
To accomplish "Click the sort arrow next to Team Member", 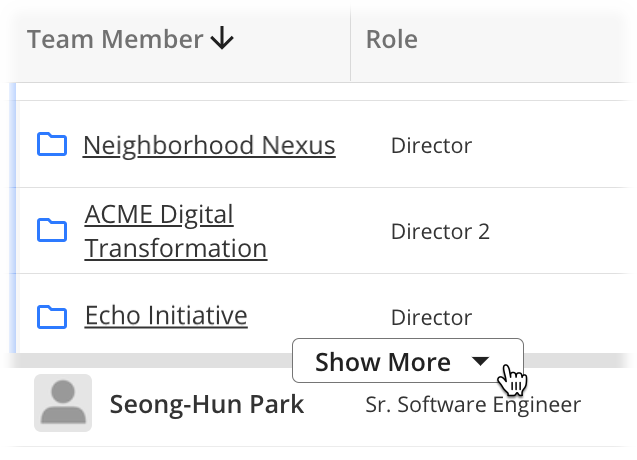I will pyautogui.click(x=222, y=40).
